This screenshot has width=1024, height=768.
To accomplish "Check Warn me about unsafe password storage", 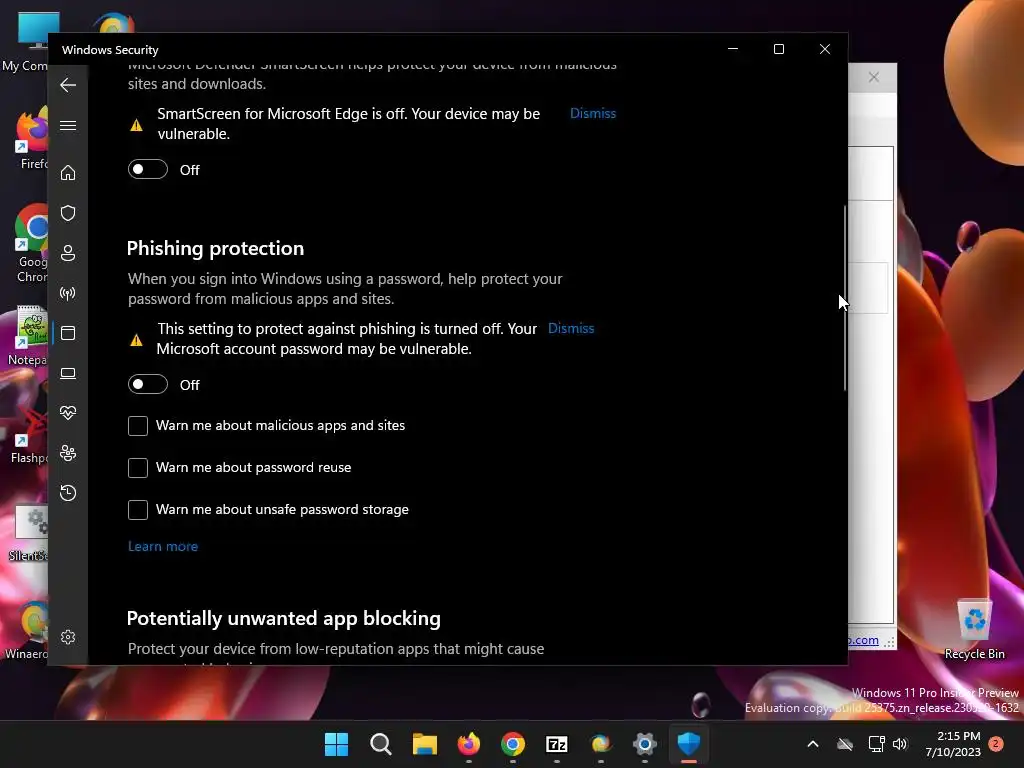I will tap(138, 509).
